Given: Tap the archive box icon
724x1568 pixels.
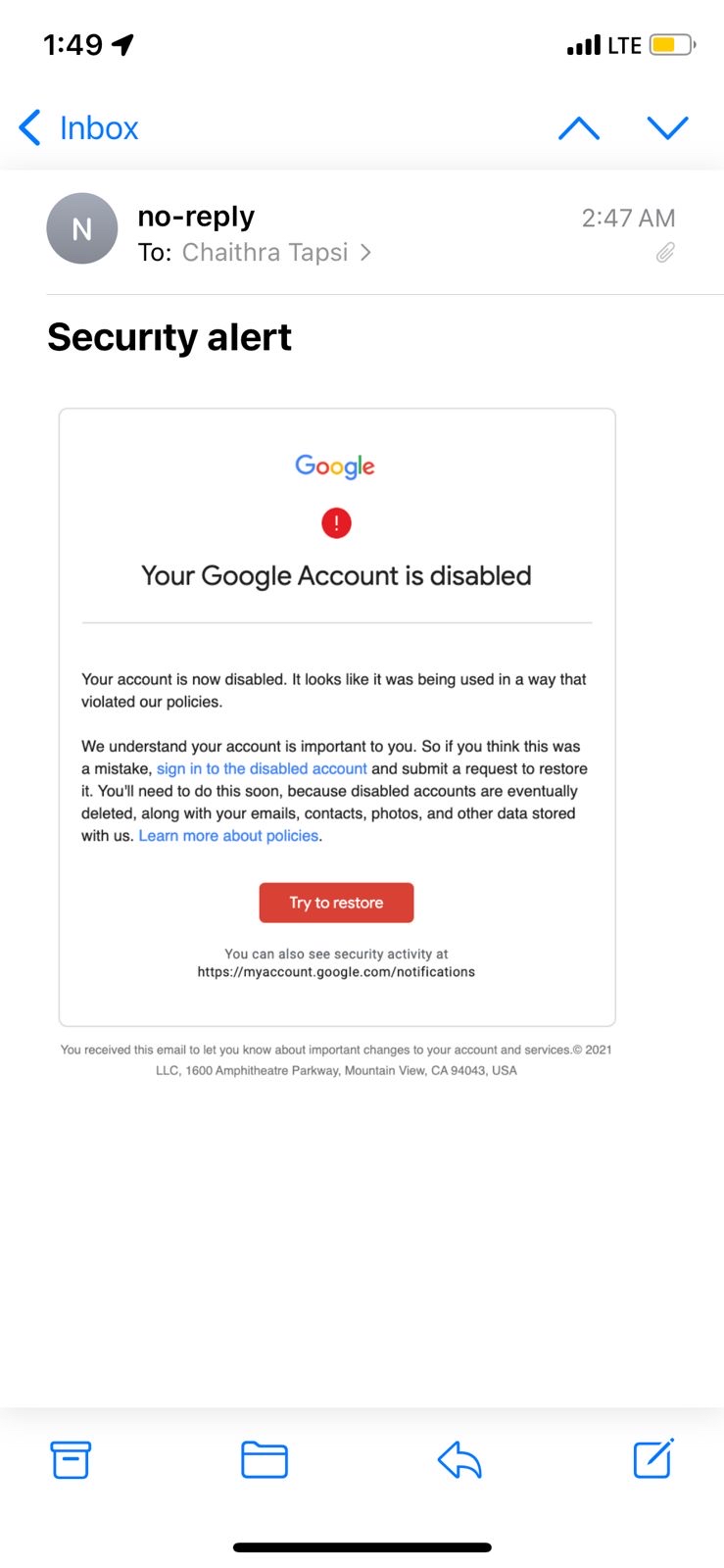Looking at the screenshot, I should pyautogui.click(x=71, y=1459).
